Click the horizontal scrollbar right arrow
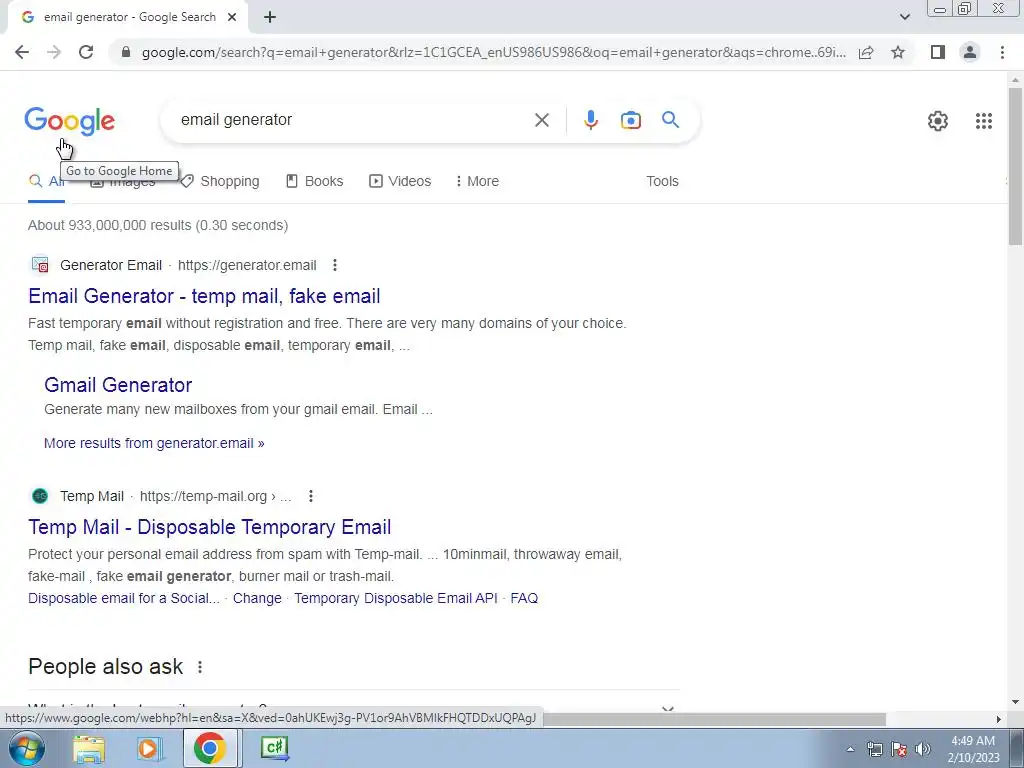The height and width of the screenshot is (768, 1024). click(x=998, y=719)
